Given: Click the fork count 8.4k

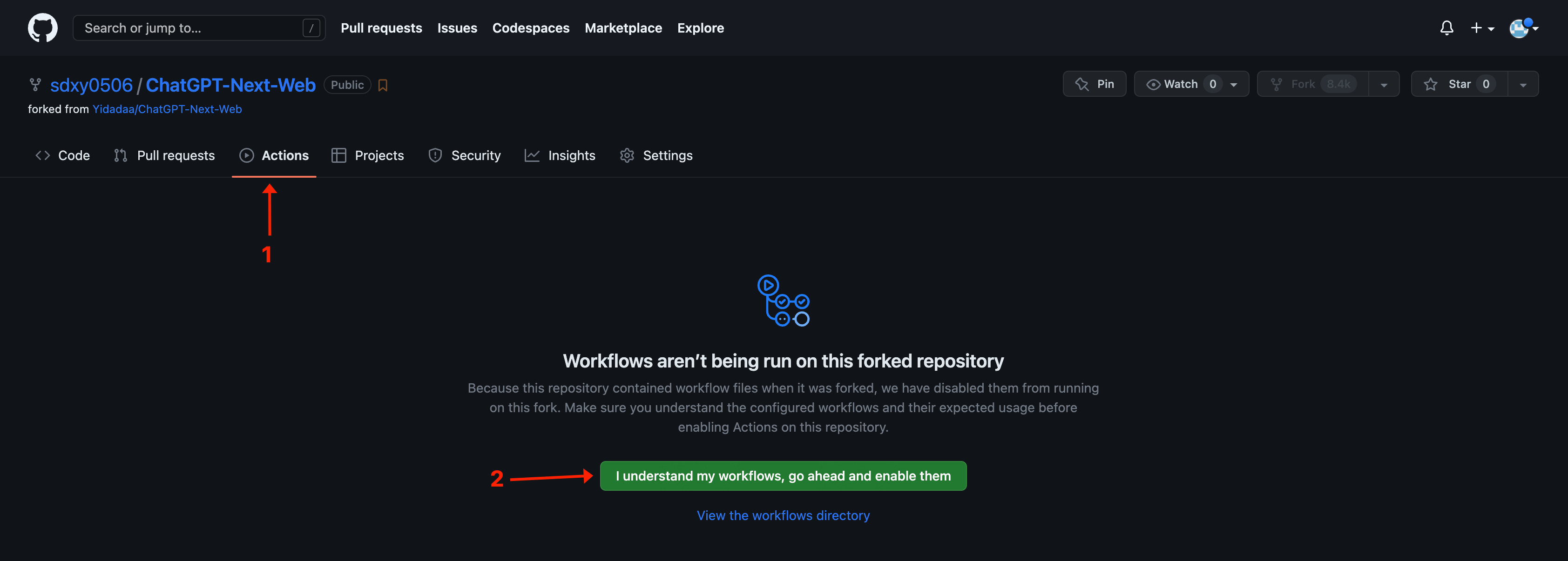Looking at the screenshot, I should point(1338,84).
